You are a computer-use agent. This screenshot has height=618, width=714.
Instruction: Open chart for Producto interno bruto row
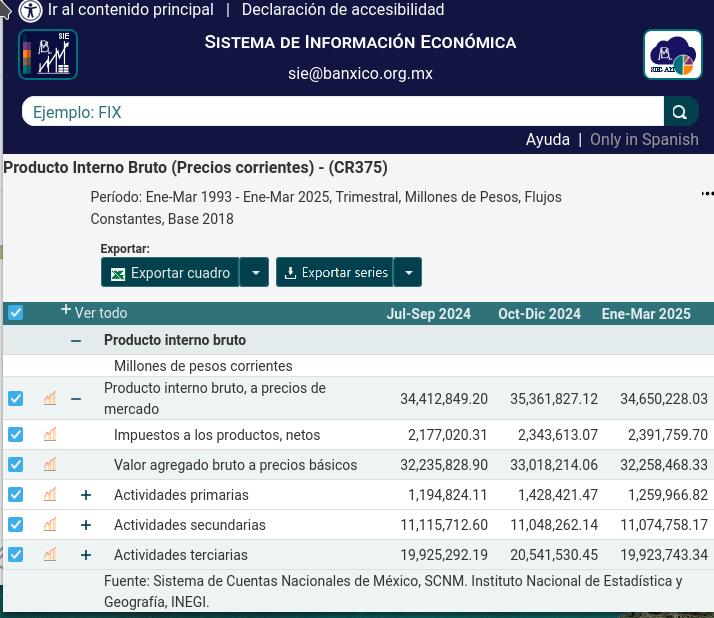click(x=50, y=398)
